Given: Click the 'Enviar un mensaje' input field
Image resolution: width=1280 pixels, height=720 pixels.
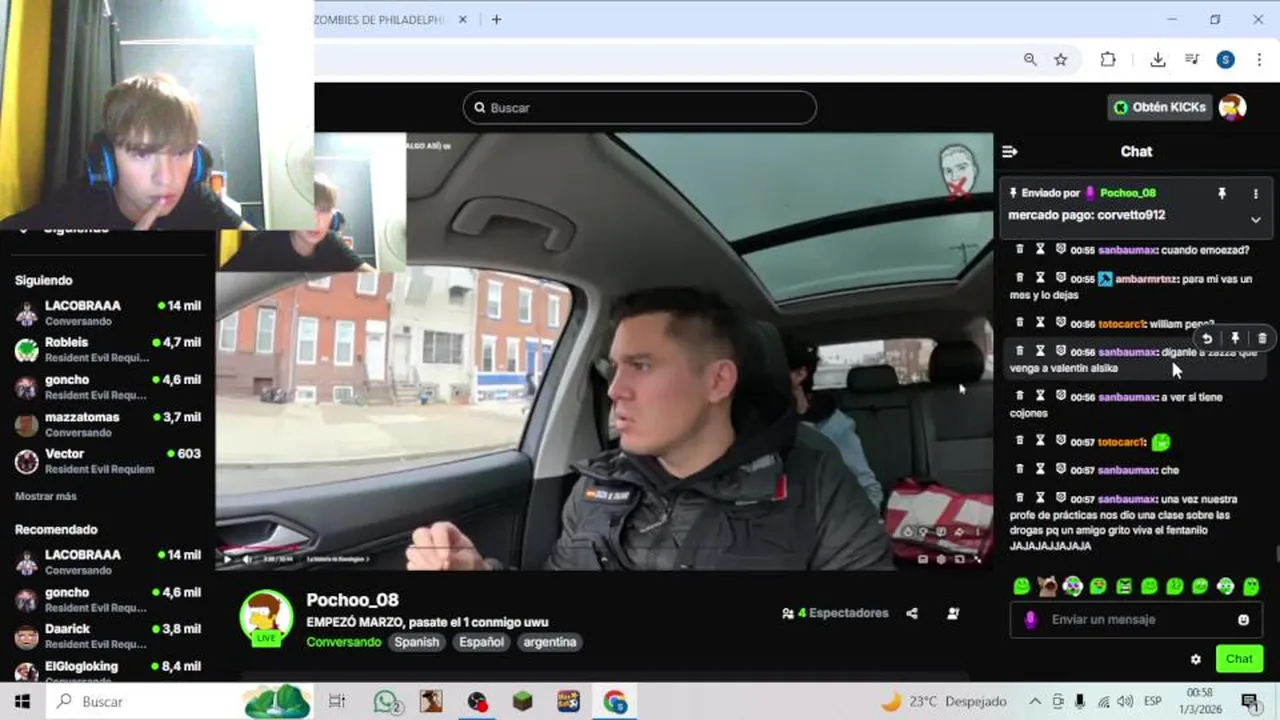Looking at the screenshot, I should click(x=1135, y=620).
